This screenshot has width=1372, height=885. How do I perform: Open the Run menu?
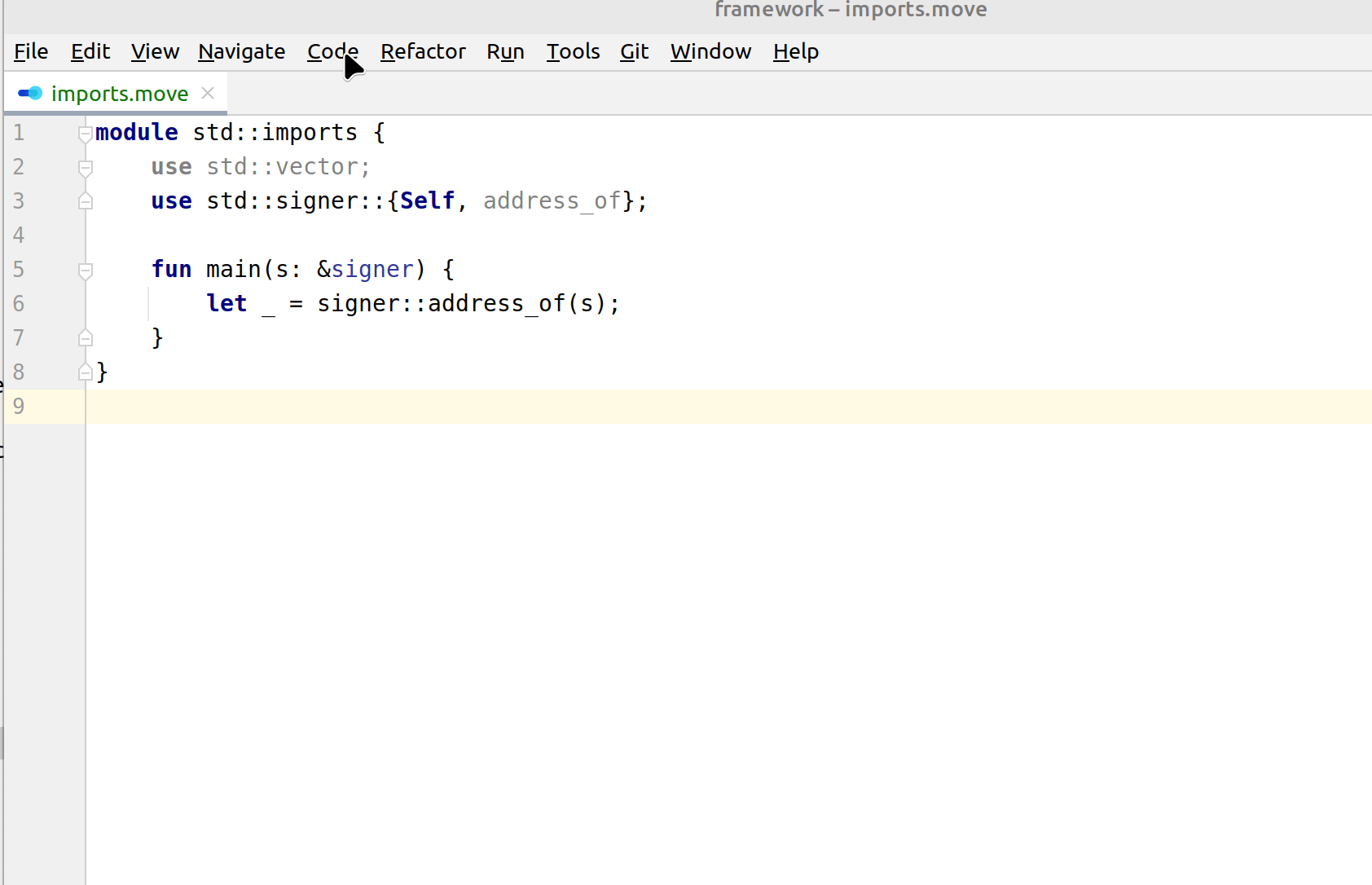[505, 51]
